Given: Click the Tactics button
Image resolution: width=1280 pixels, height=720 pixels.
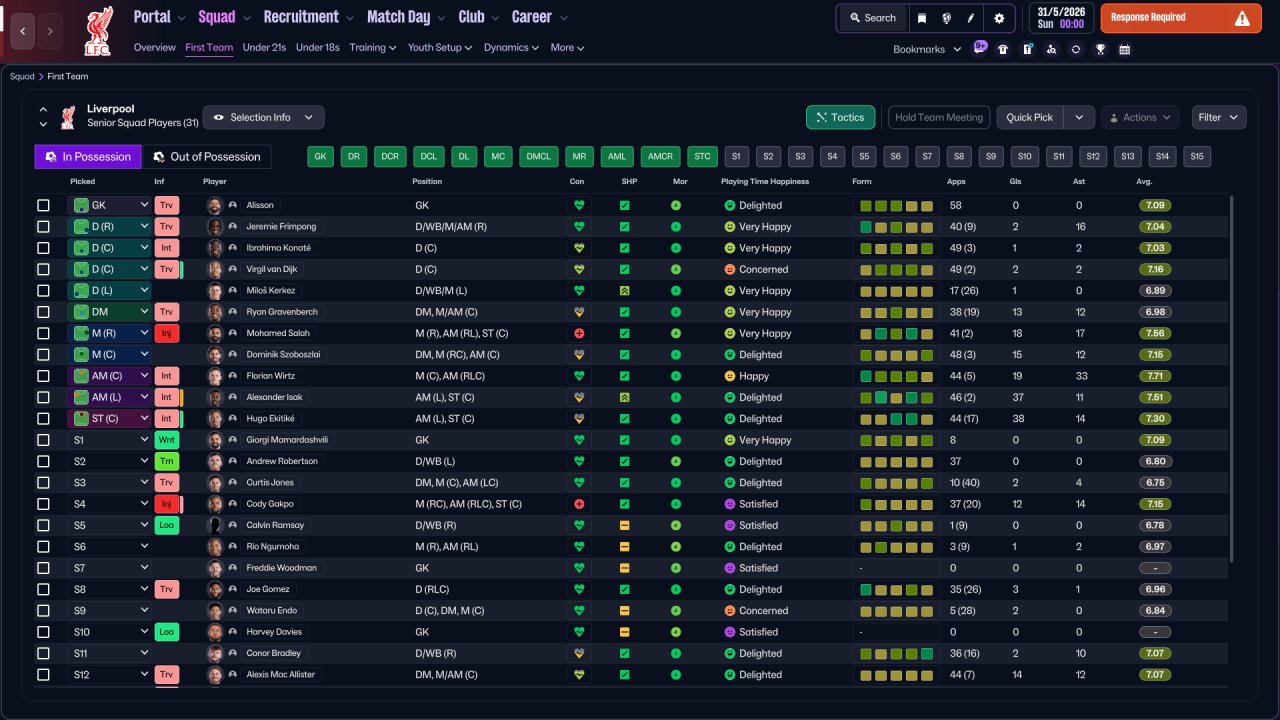Looking at the screenshot, I should 841,117.
